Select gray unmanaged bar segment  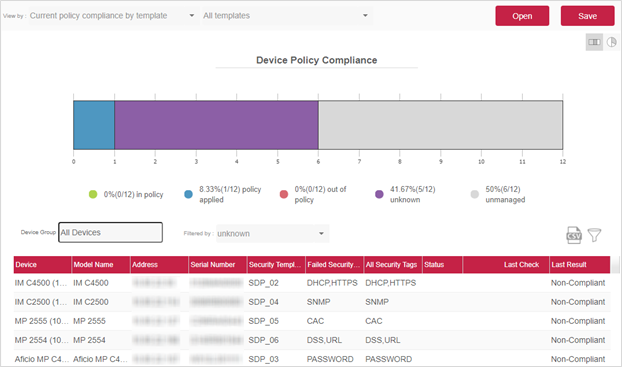[440, 125]
